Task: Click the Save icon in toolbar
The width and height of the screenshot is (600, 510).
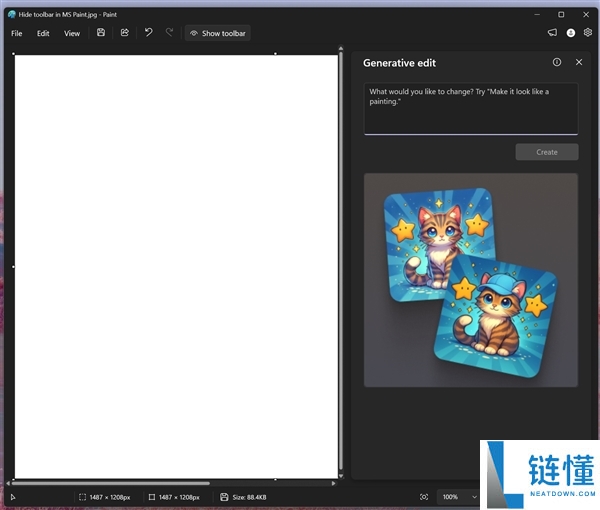Action: tap(101, 33)
